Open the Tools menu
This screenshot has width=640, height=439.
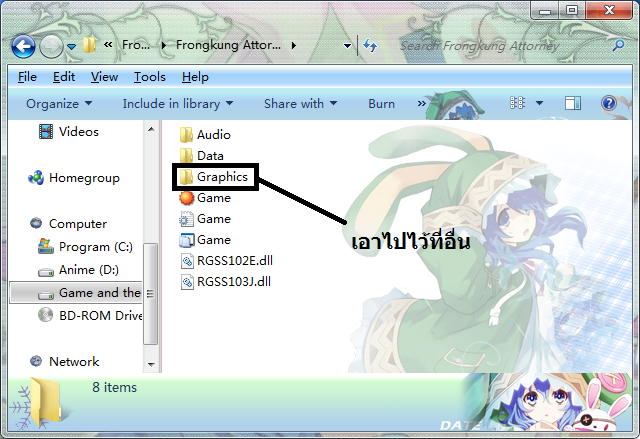pyautogui.click(x=150, y=77)
